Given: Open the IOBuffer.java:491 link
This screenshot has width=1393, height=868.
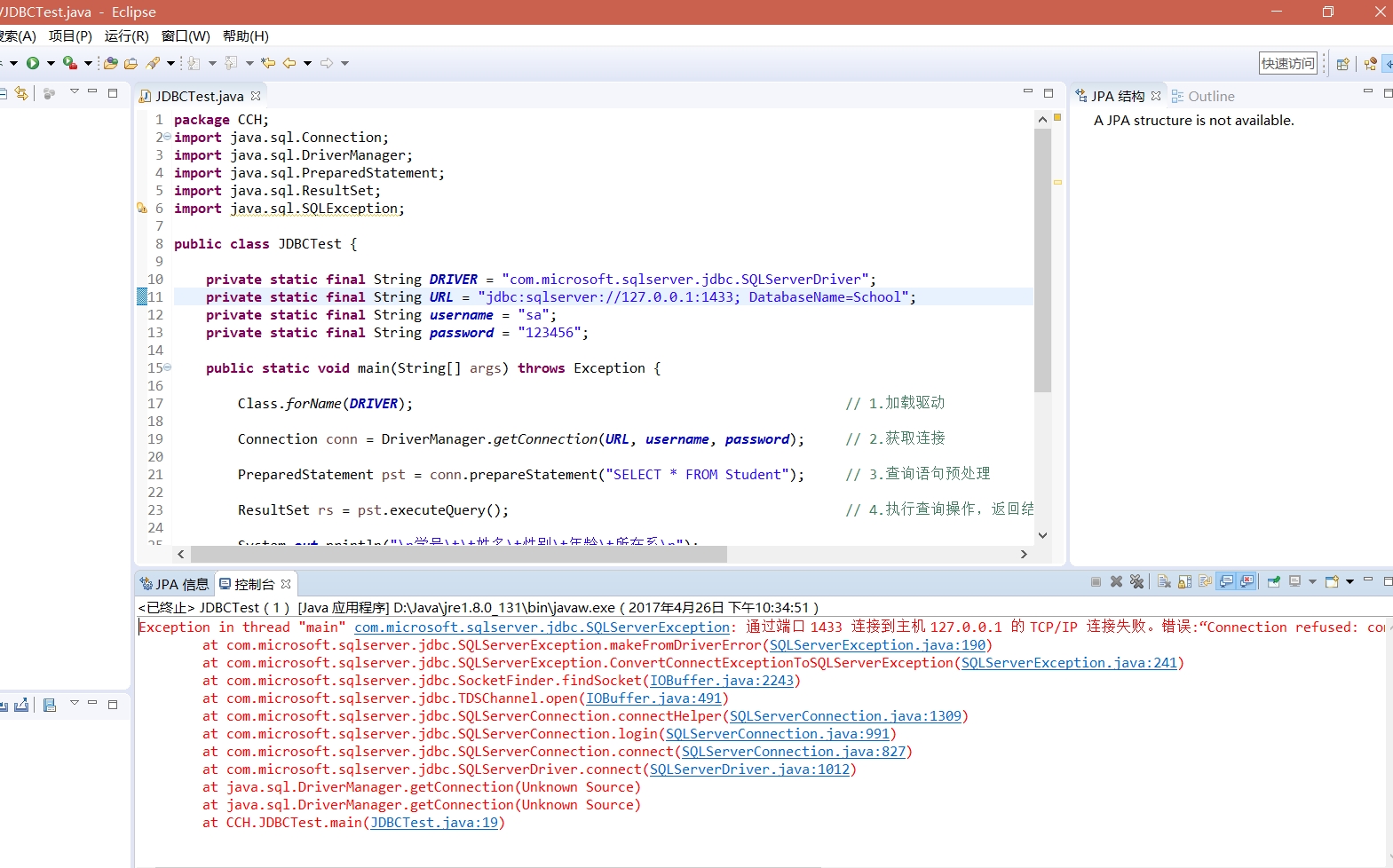Looking at the screenshot, I should pos(653,698).
